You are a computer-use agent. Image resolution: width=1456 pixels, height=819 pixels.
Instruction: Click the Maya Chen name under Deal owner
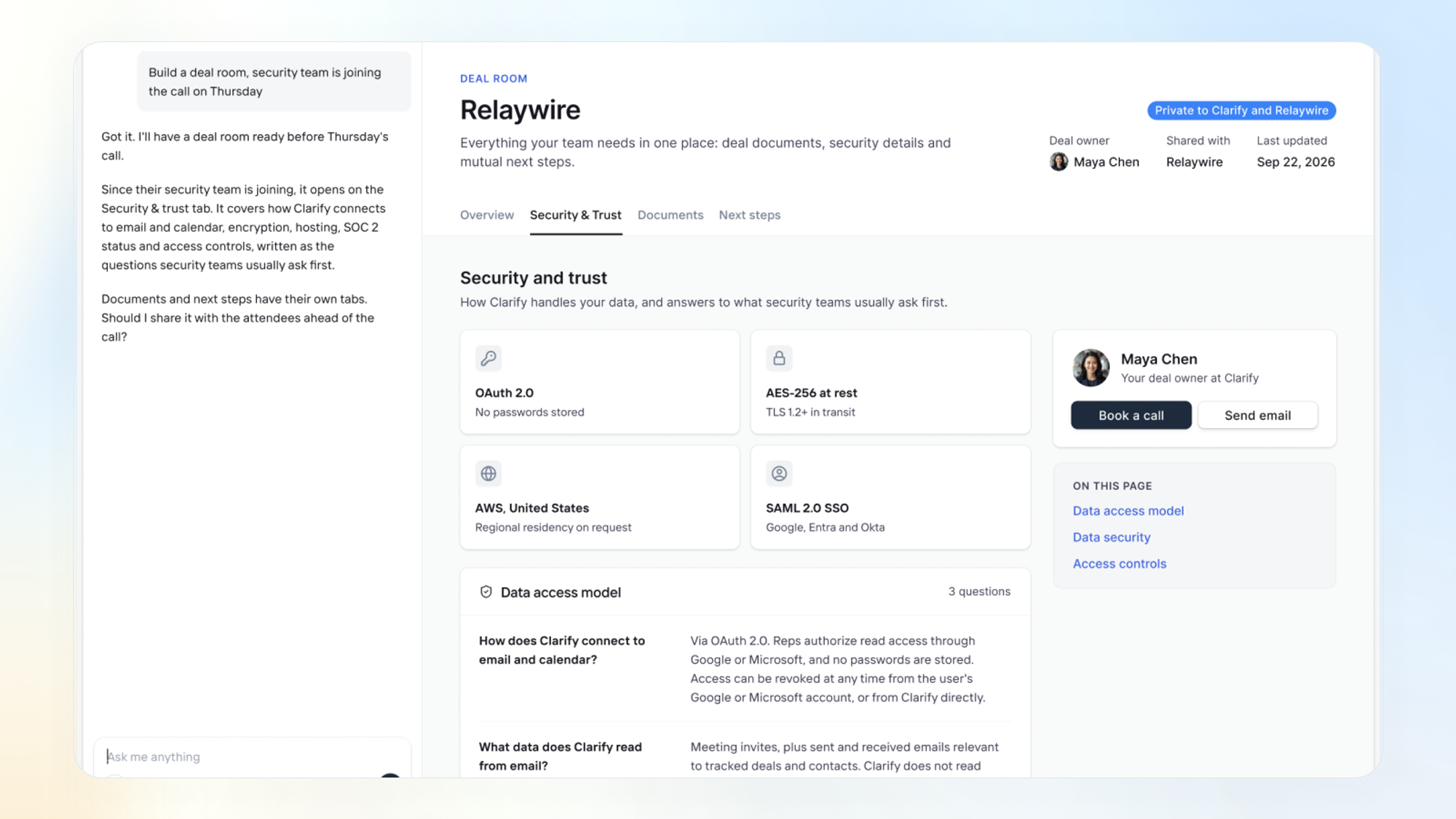tap(1107, 162)
